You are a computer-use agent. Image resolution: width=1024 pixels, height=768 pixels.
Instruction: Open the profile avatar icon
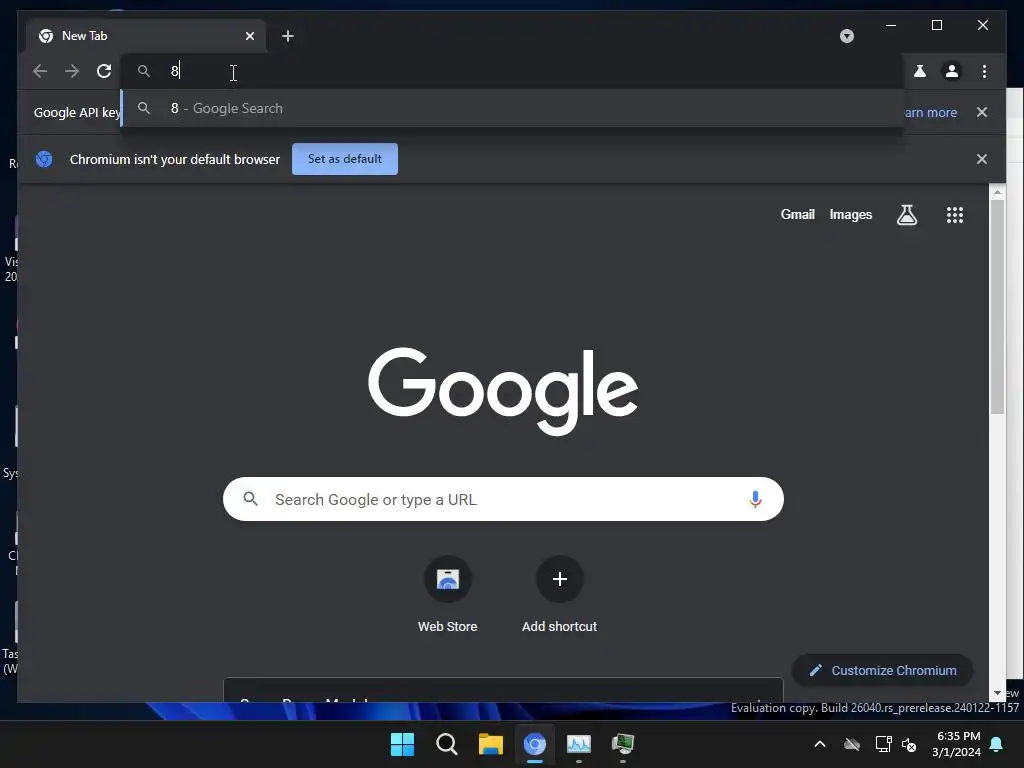(952, 71)
